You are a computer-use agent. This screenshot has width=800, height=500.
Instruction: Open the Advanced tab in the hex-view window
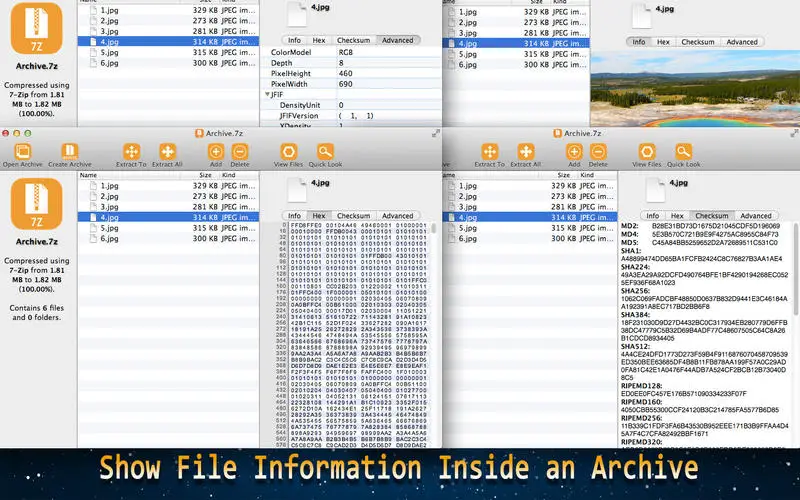pos(397,216)
